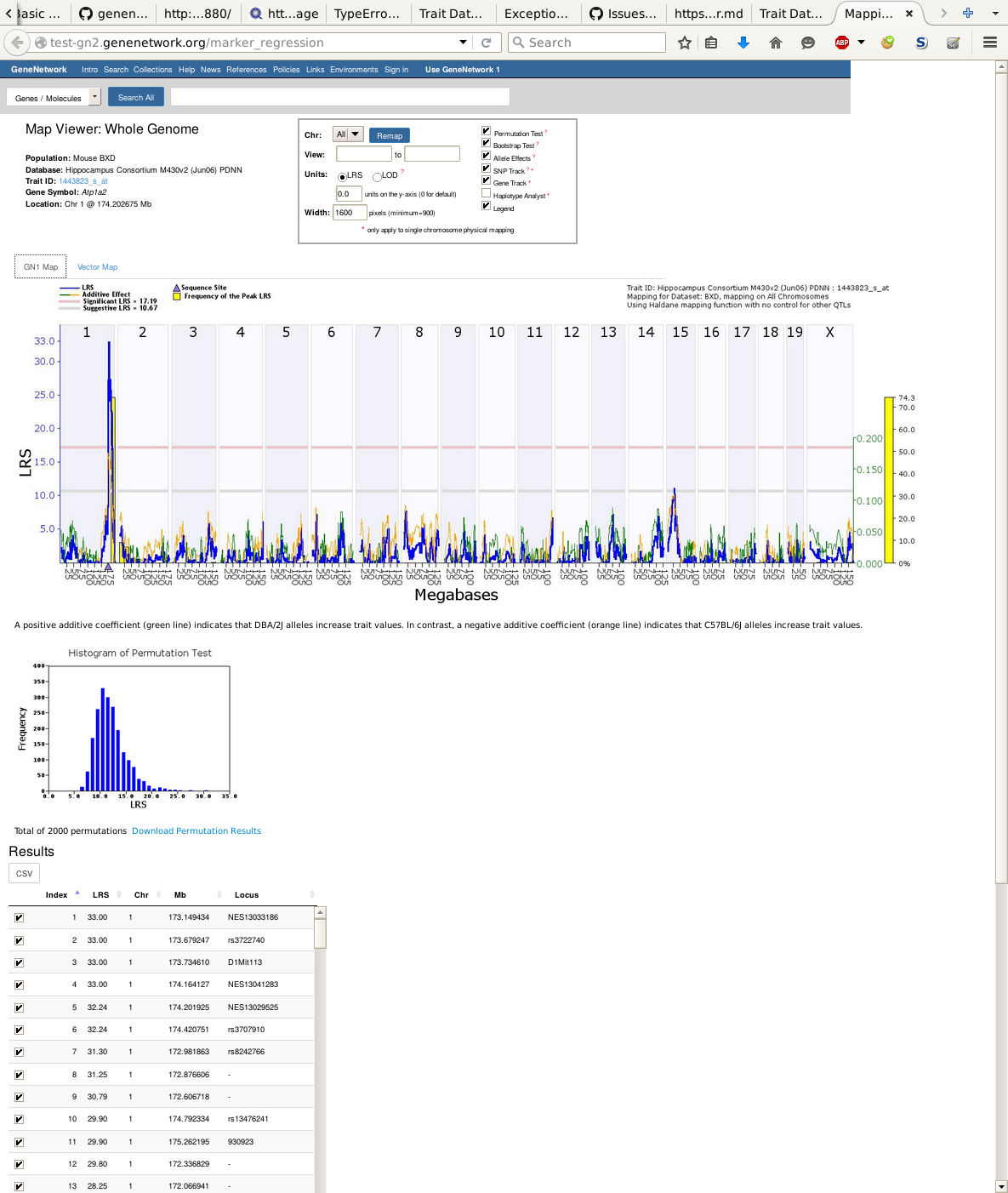Open the browser hamburger menu
This screenshot has height=1193, width=1008.
(x=989, y=43)
